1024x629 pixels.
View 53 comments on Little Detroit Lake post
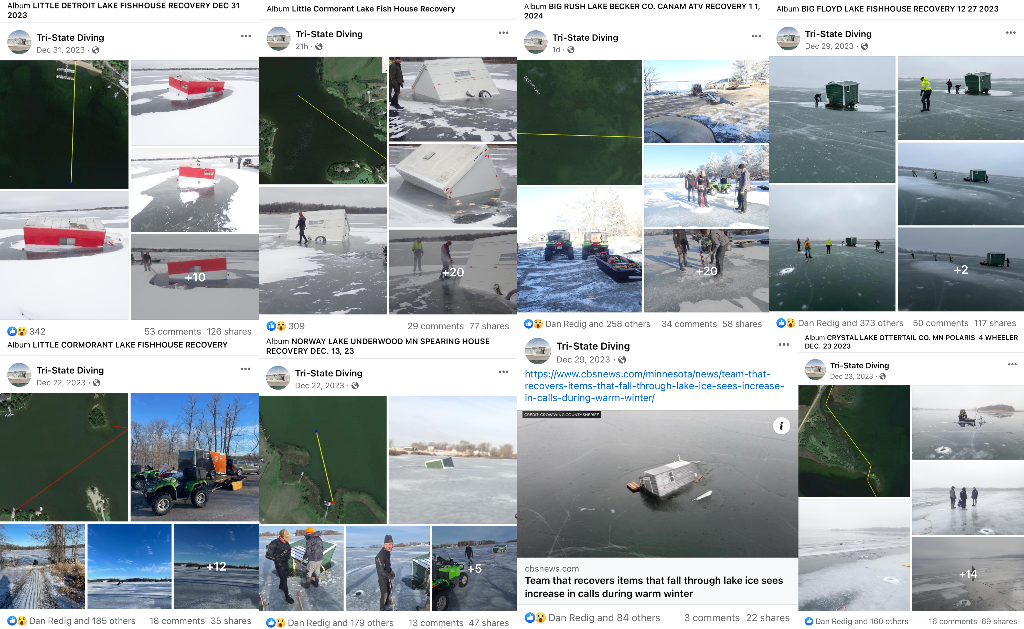coord(172,332)
